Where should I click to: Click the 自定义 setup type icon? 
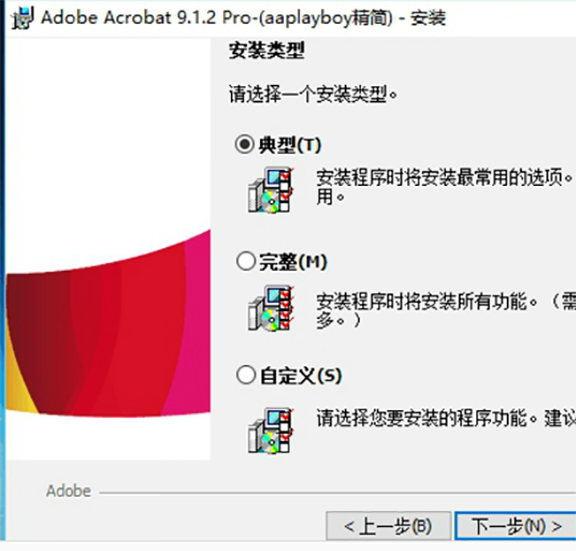[271, 430]
